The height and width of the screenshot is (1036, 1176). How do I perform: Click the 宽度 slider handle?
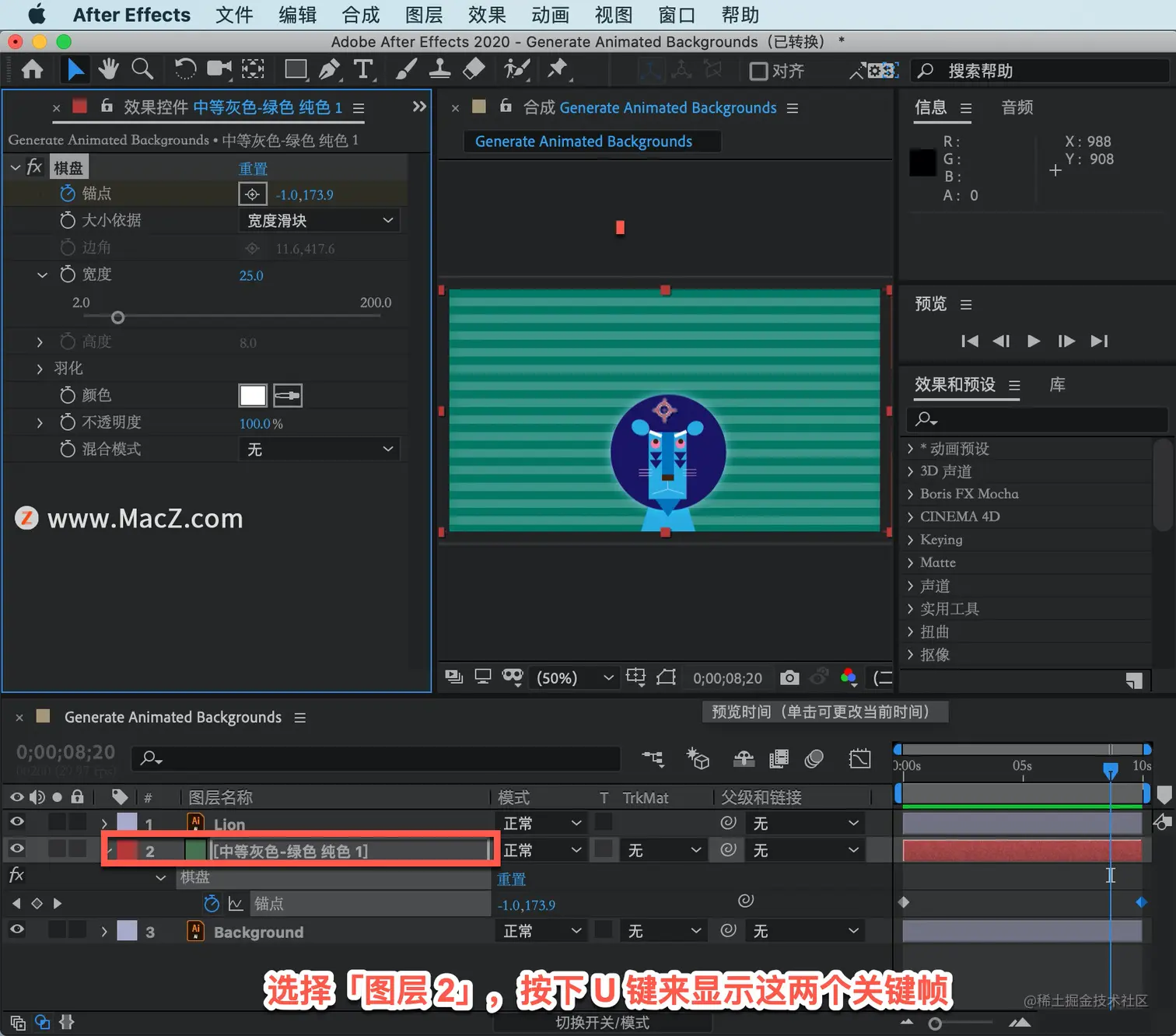(117, 317)
